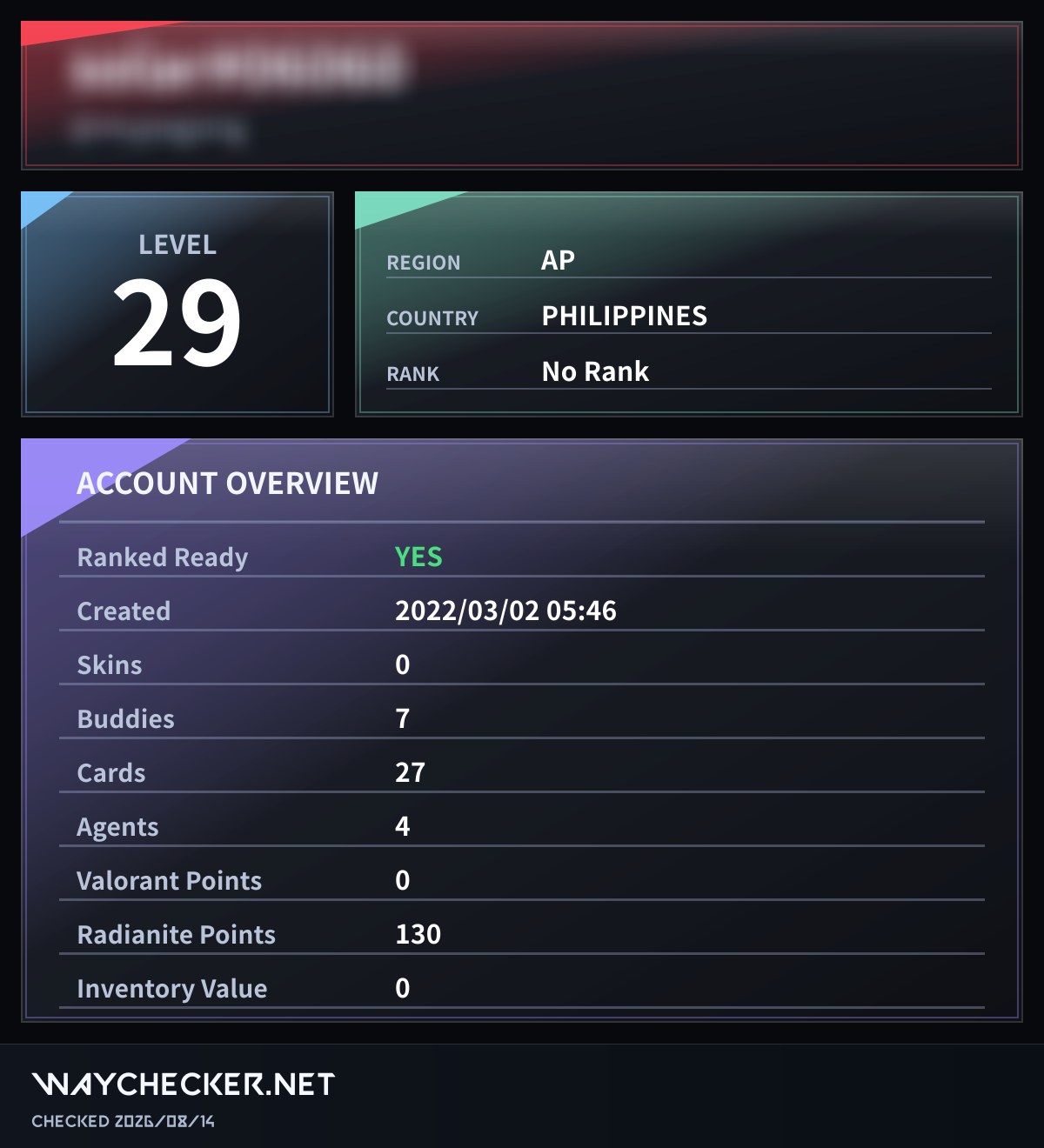Click the Buddies count 7
This screenshot has width=1044, height=1148.
click(402, 718)
